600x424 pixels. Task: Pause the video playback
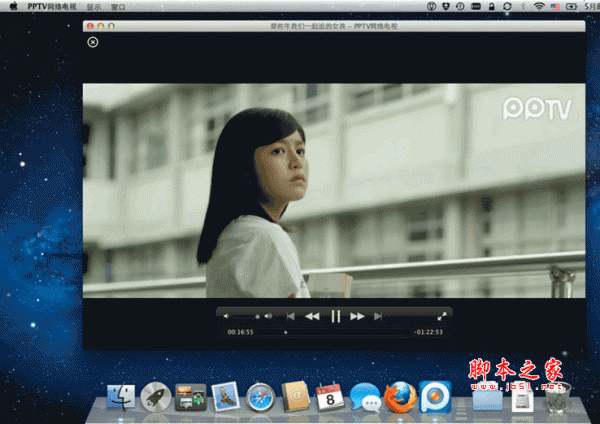[336, 316]
